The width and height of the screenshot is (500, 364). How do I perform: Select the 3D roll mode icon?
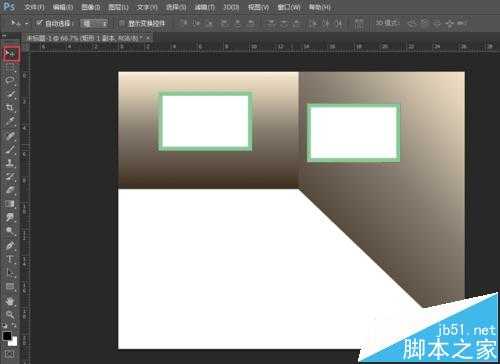coord(424,23)
